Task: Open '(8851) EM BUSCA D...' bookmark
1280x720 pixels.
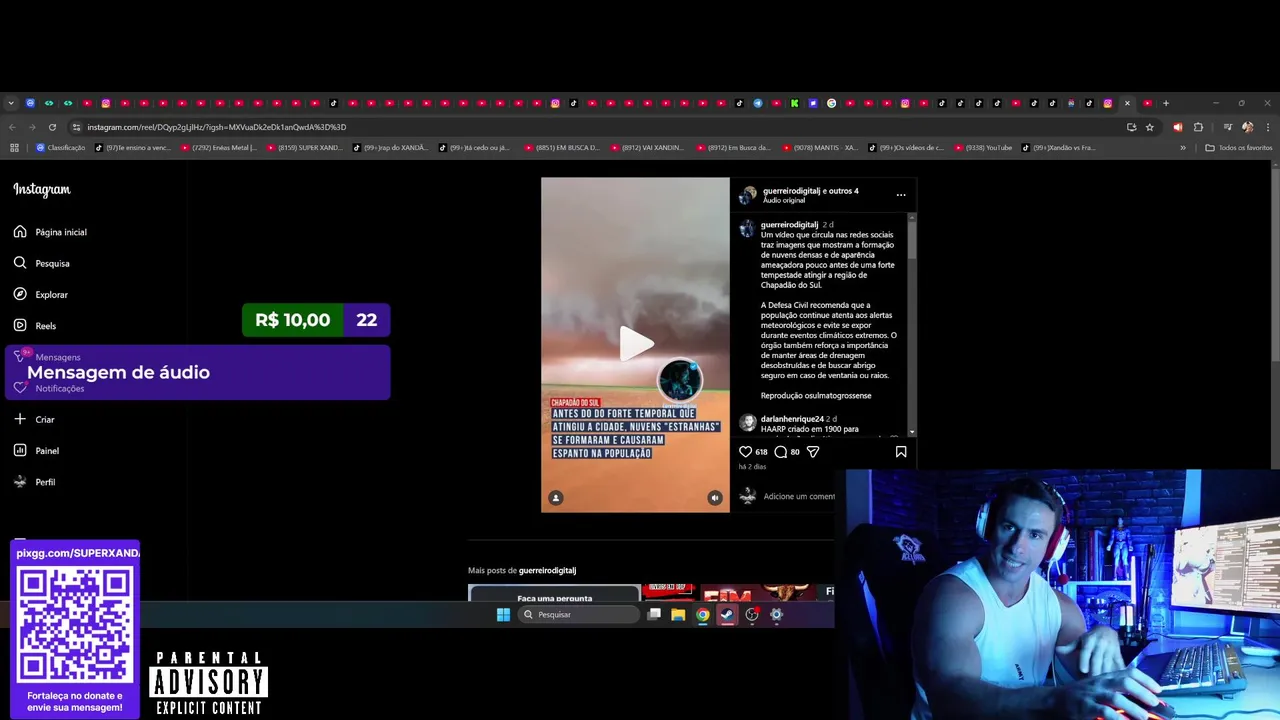Action: (x=563, y=148)
